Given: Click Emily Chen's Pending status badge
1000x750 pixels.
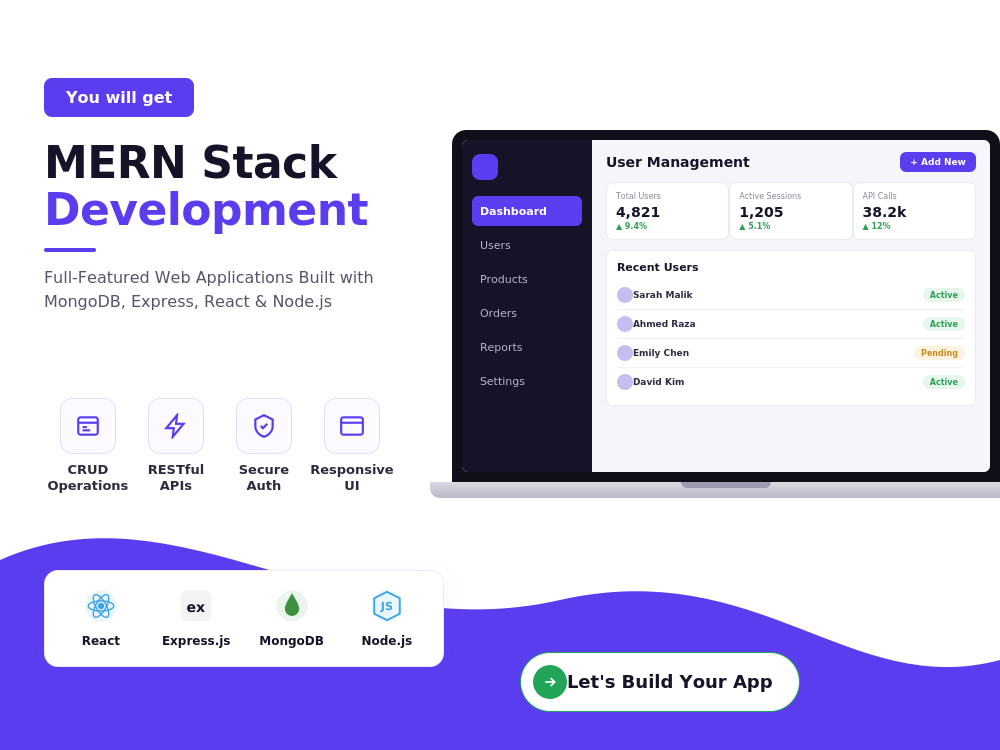Looking at the screenshot, I should coord(939,353).
